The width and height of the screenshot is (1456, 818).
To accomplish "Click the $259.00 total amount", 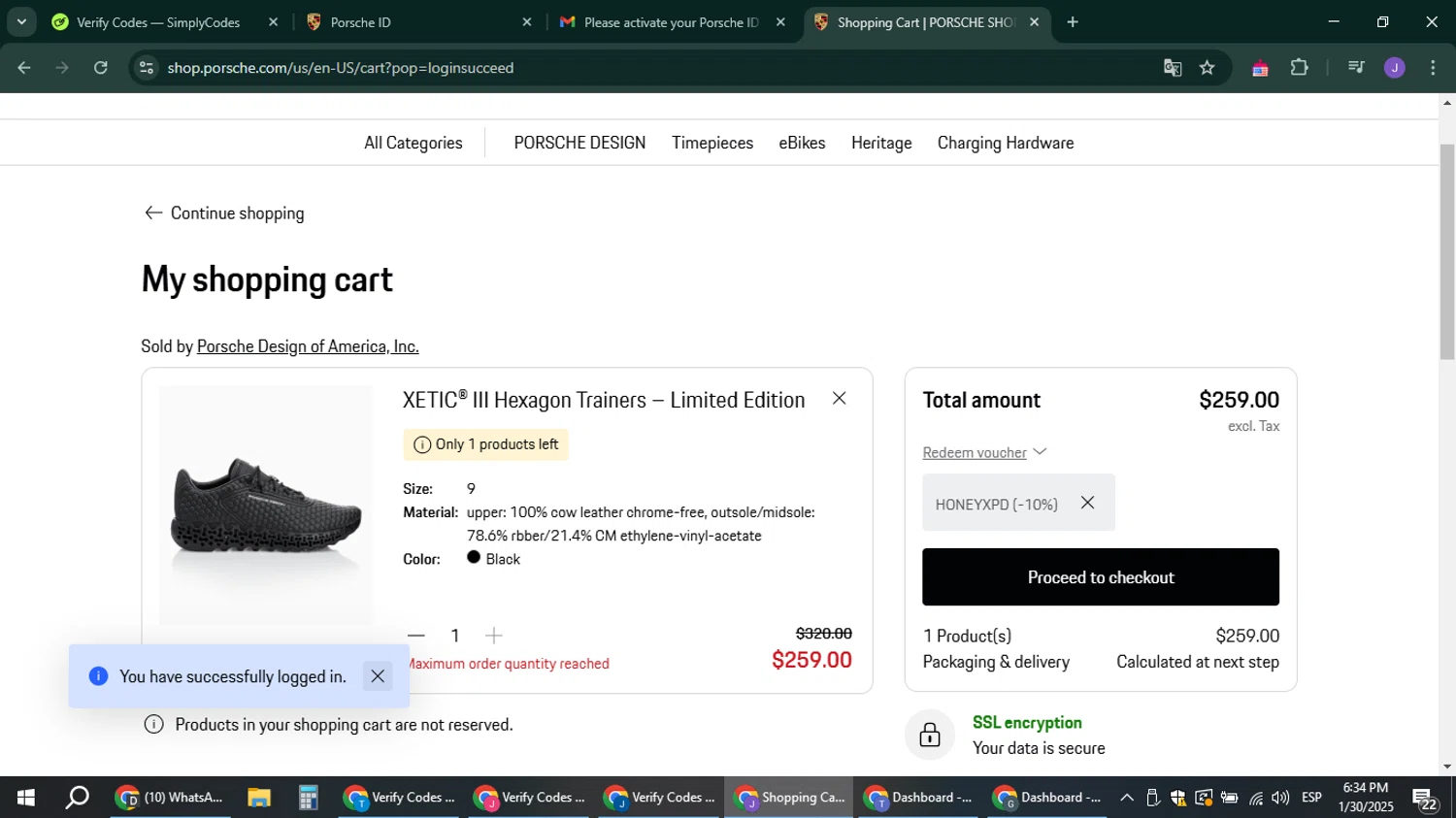I will 1239,400.
